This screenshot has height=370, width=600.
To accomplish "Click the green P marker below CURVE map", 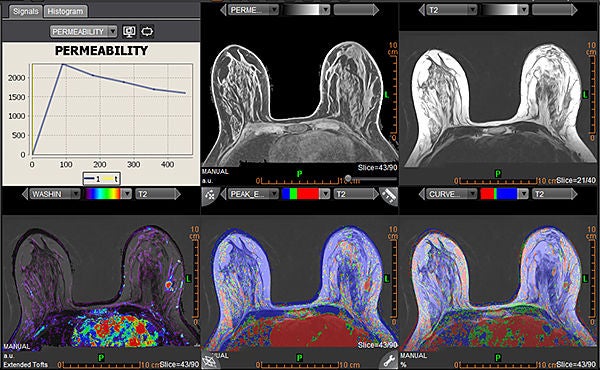I will click(498, 358).
